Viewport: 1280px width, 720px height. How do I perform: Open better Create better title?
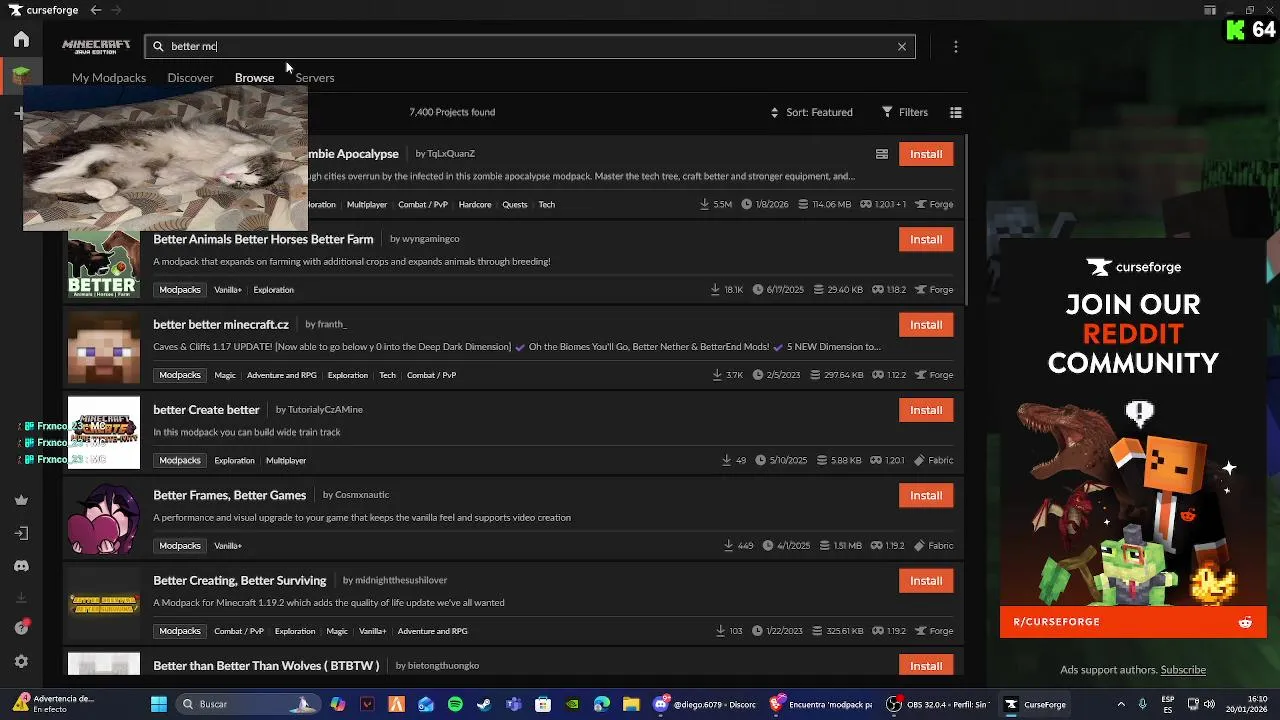[x=206, y=409]
